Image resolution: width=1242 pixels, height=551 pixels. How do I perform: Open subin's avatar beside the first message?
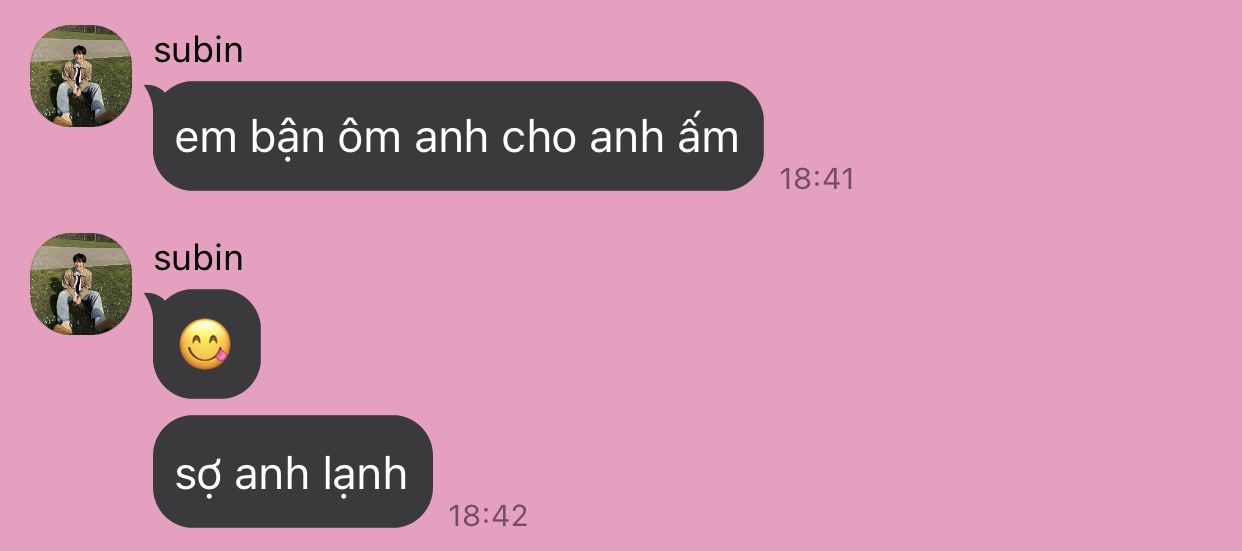(x=81, y=76)
